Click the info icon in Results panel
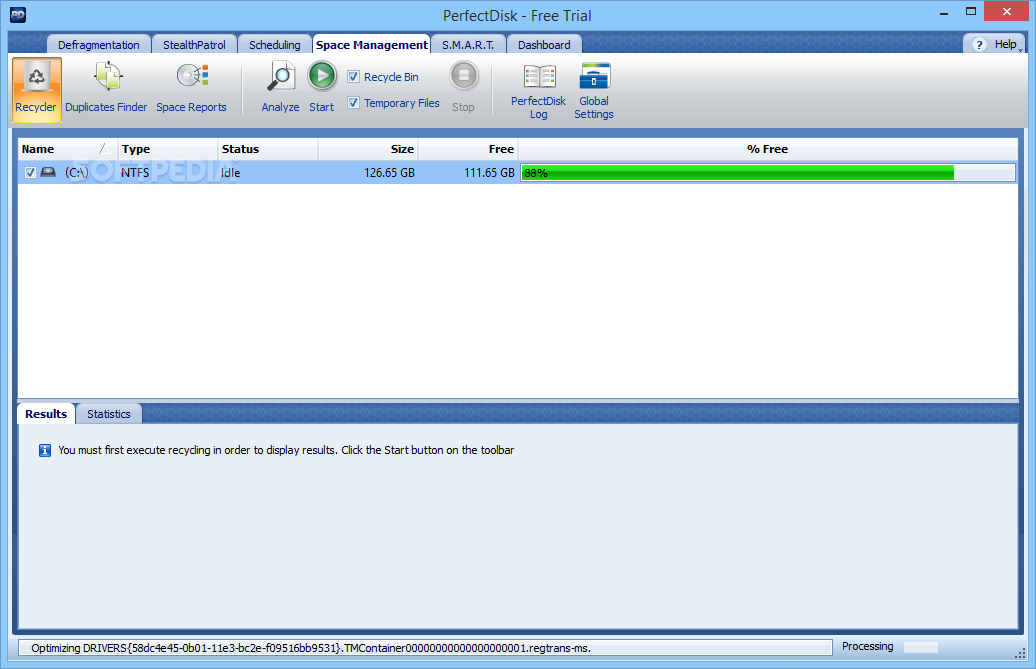This screenshot has height=669, width=1036. tap(45, 450)
